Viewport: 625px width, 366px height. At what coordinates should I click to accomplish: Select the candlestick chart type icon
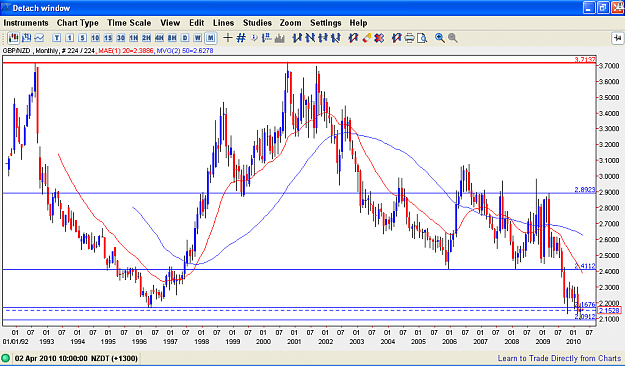pyautogui.click(x=14, y=38)
